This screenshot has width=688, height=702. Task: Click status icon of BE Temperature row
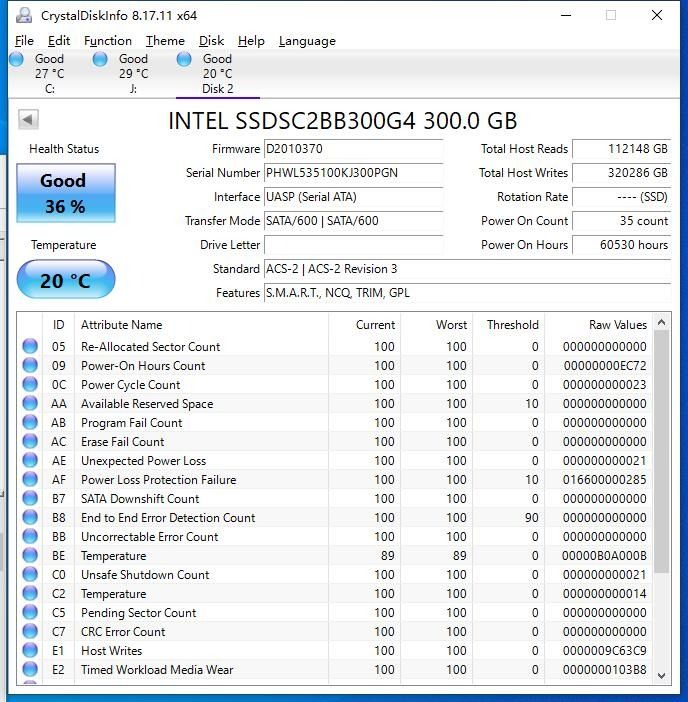pyautogui.click(x=30, y=556)
